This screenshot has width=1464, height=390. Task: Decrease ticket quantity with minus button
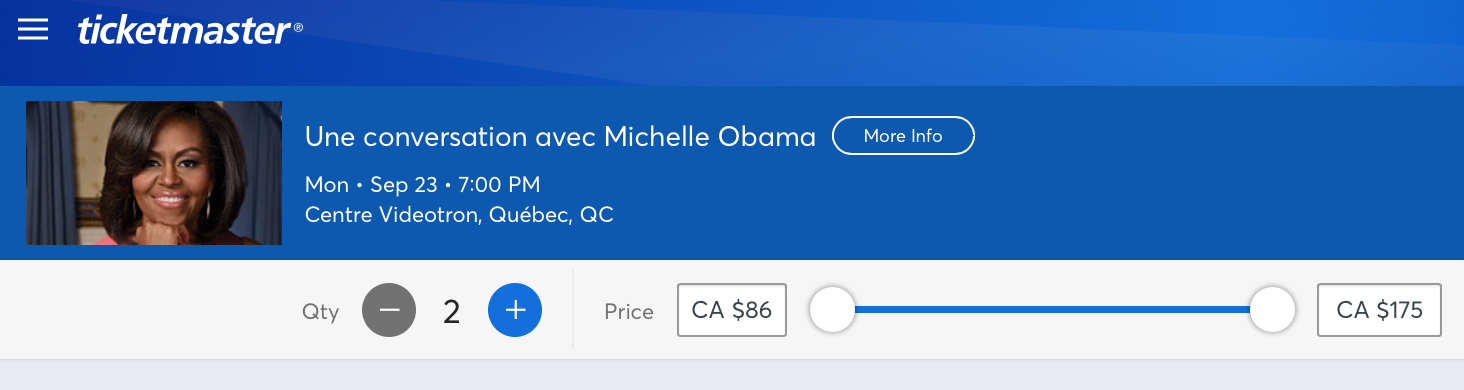coord(389,310)
